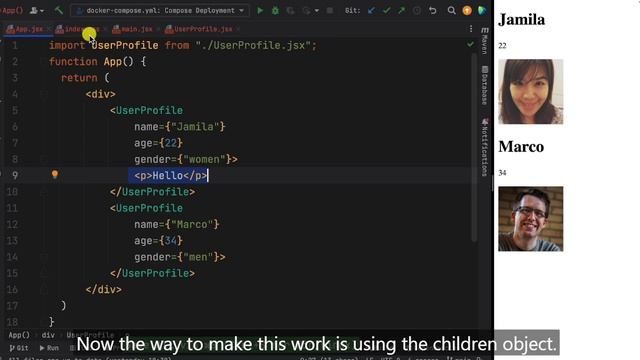Open the Run tool window at bottom
Viewport: 640px width, 360px height.
pyautogui.click(x=49, y=348)
